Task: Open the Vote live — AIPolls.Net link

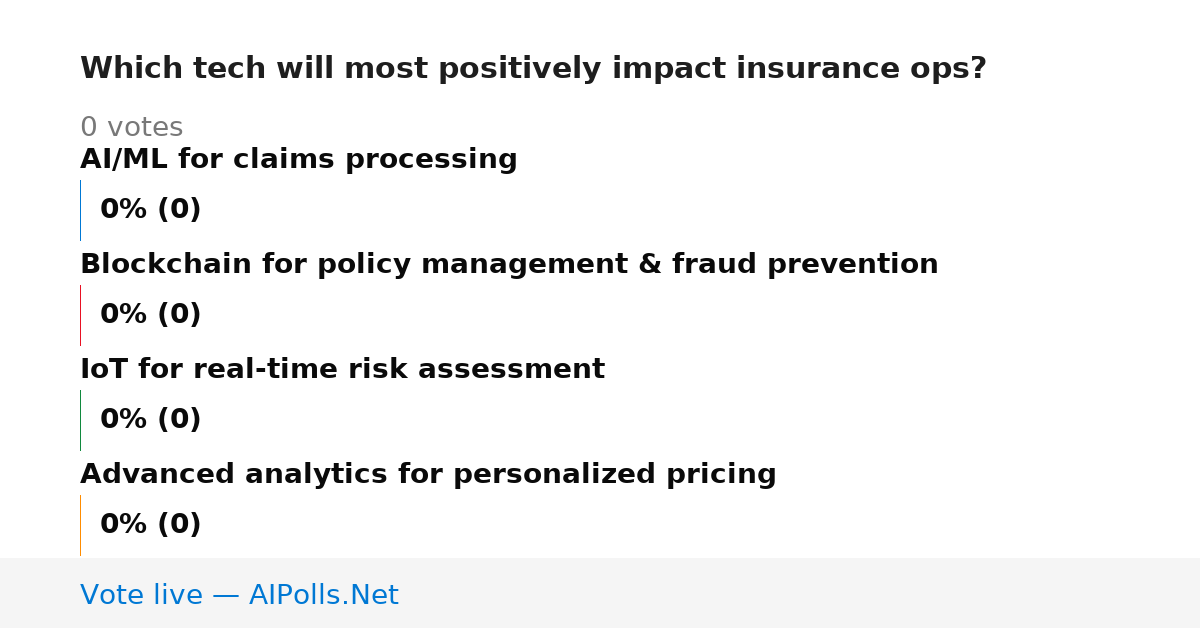Action: point(239,596)
